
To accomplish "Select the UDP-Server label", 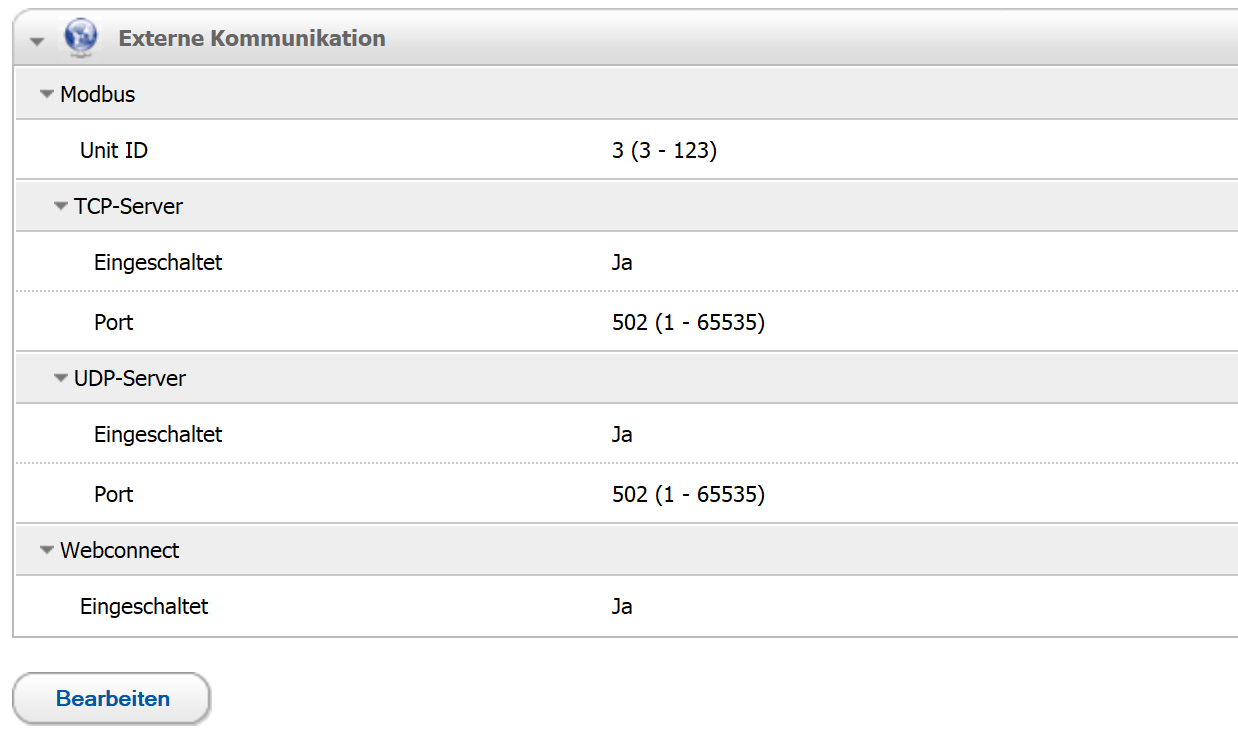I will coord(130,379).
